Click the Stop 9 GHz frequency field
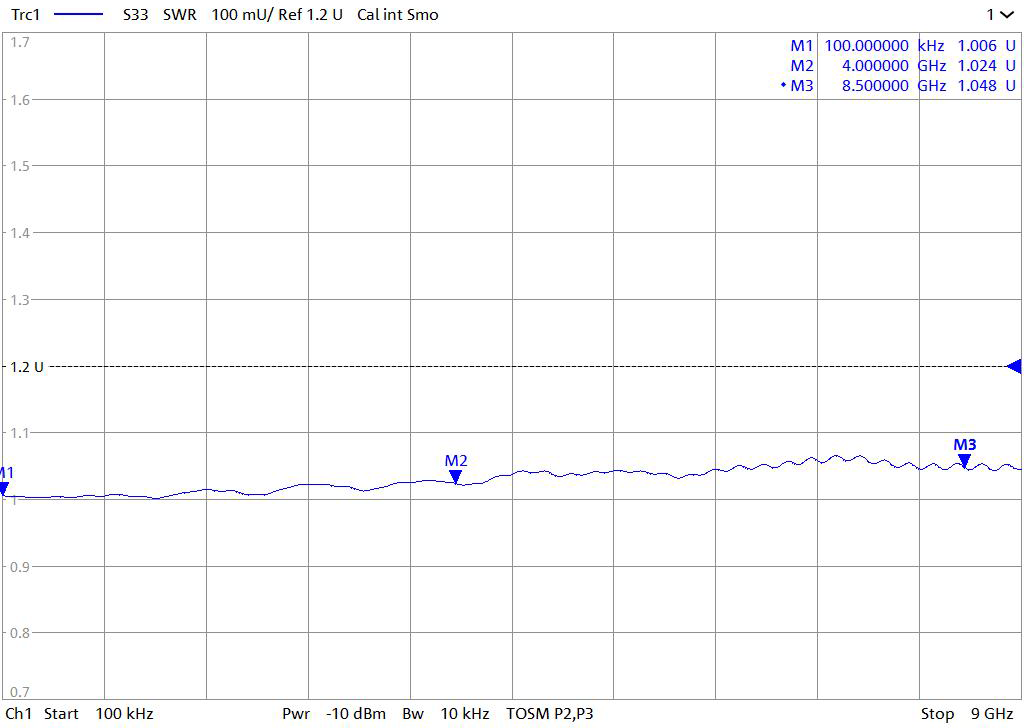 click(x=966, y=713)
